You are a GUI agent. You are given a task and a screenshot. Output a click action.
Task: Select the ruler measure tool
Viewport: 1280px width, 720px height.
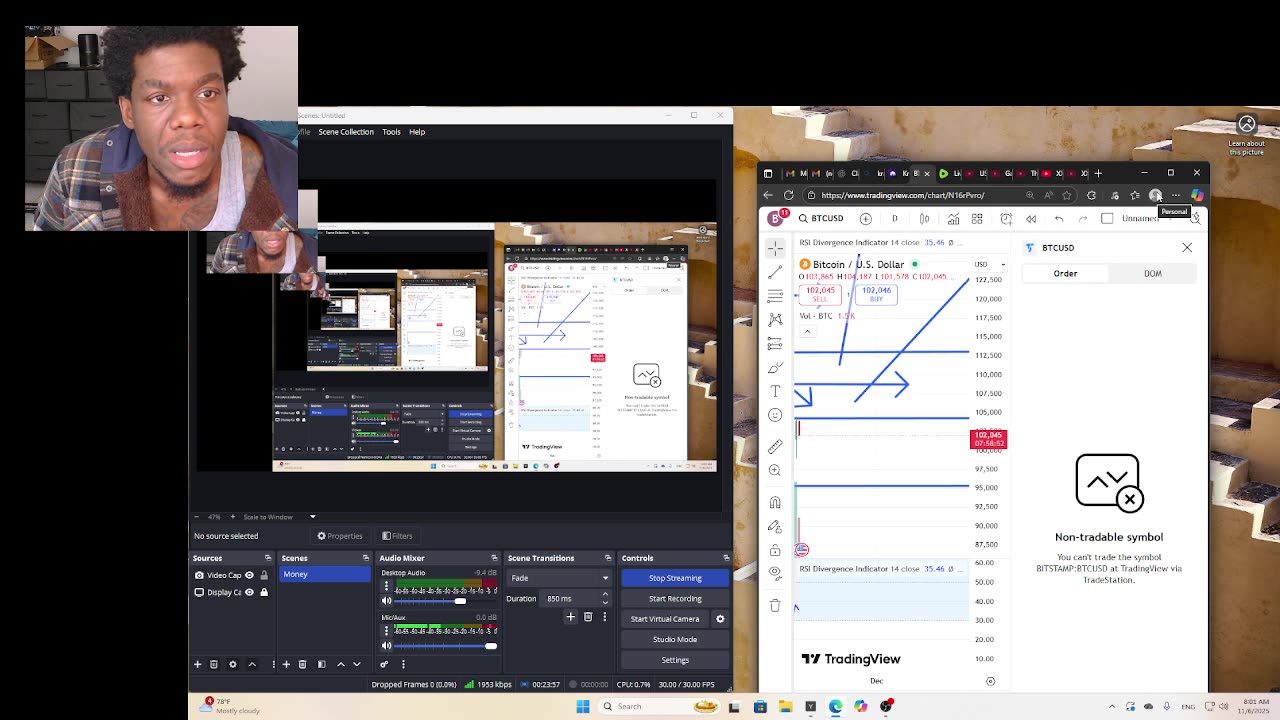775,446
